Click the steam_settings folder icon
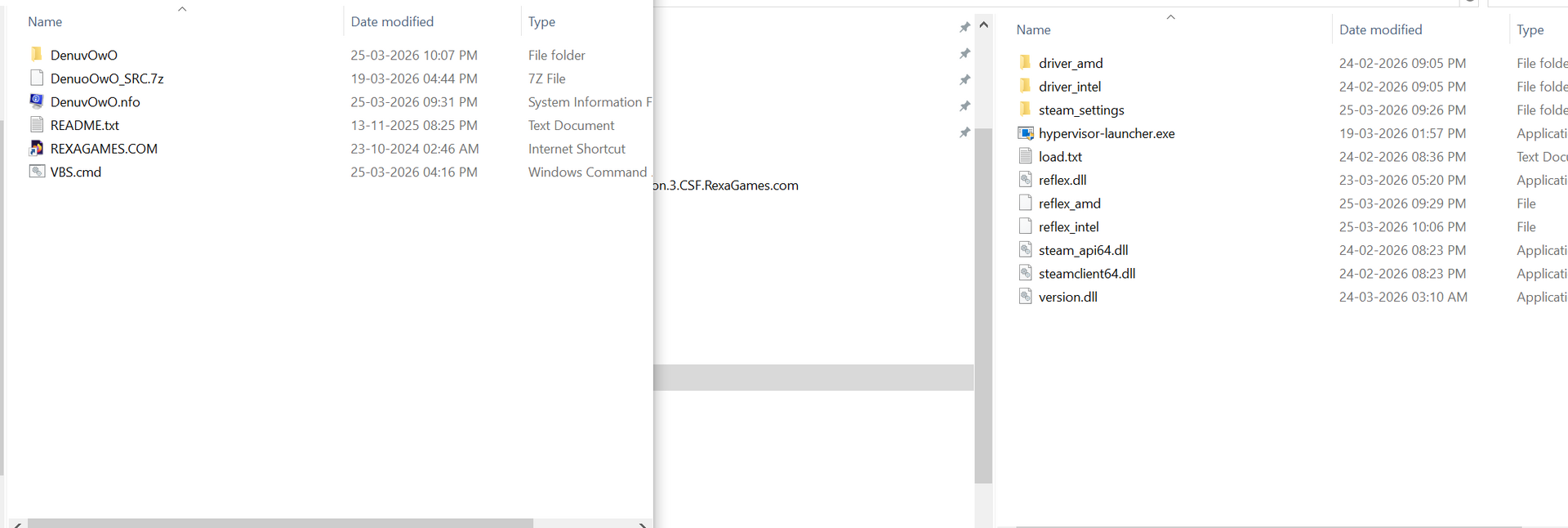This screenshot has height=528, width=1568. pyautogui.click(x=1025, y=110)
